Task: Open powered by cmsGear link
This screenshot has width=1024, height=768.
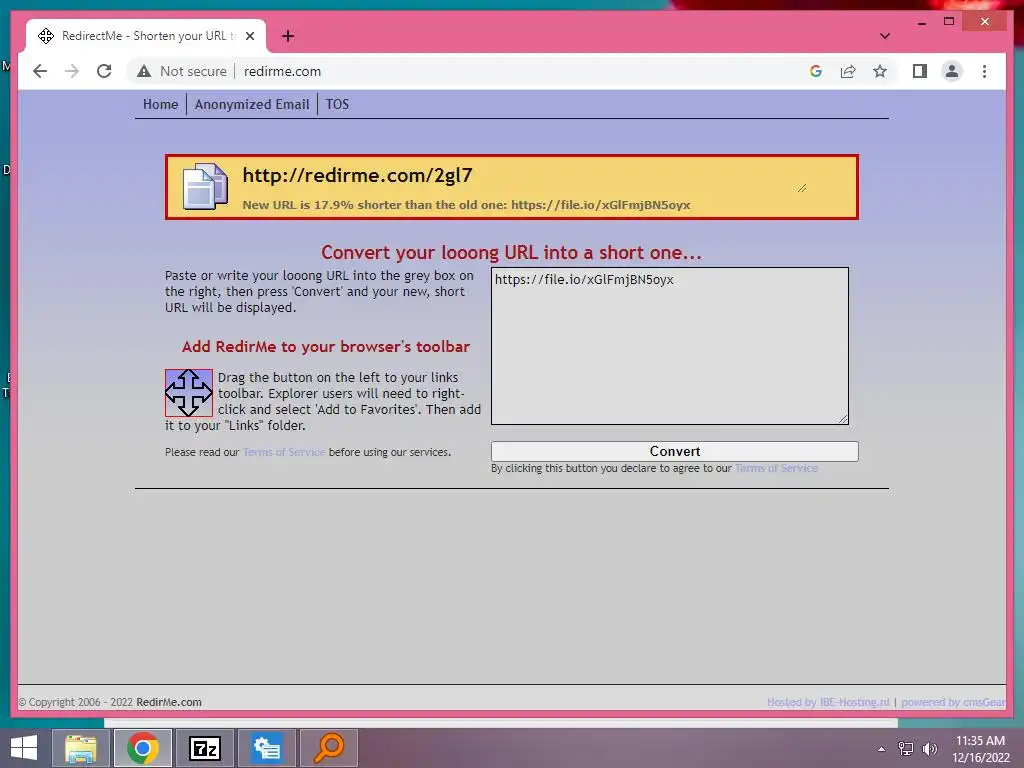Action: [x=953, y=702]
